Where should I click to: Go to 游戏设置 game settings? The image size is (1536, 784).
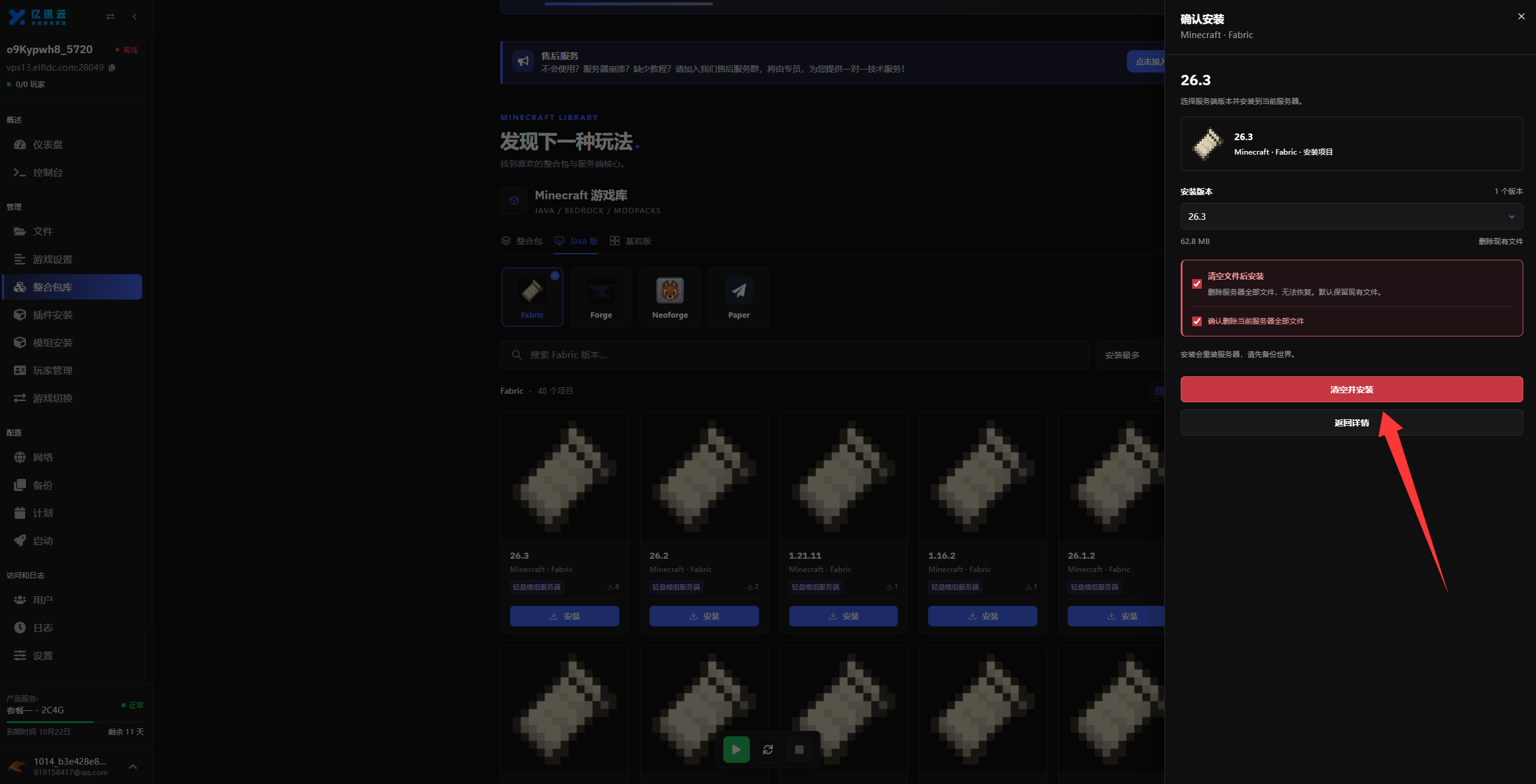(73, 259)
